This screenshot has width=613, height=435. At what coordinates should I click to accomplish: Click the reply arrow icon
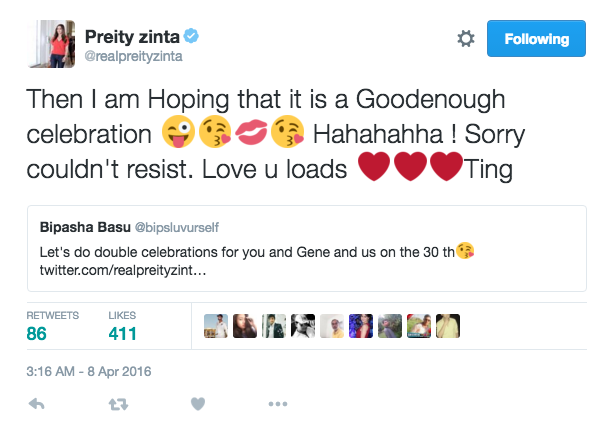[x=37, y=404]
